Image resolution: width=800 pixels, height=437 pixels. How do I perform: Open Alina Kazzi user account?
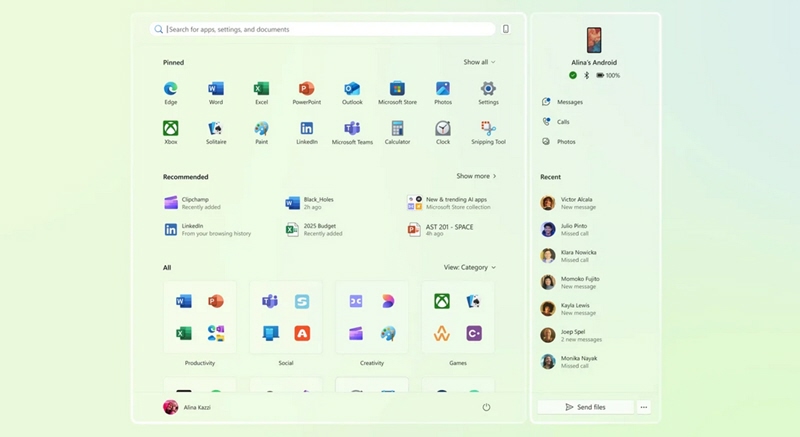[187, 407]
